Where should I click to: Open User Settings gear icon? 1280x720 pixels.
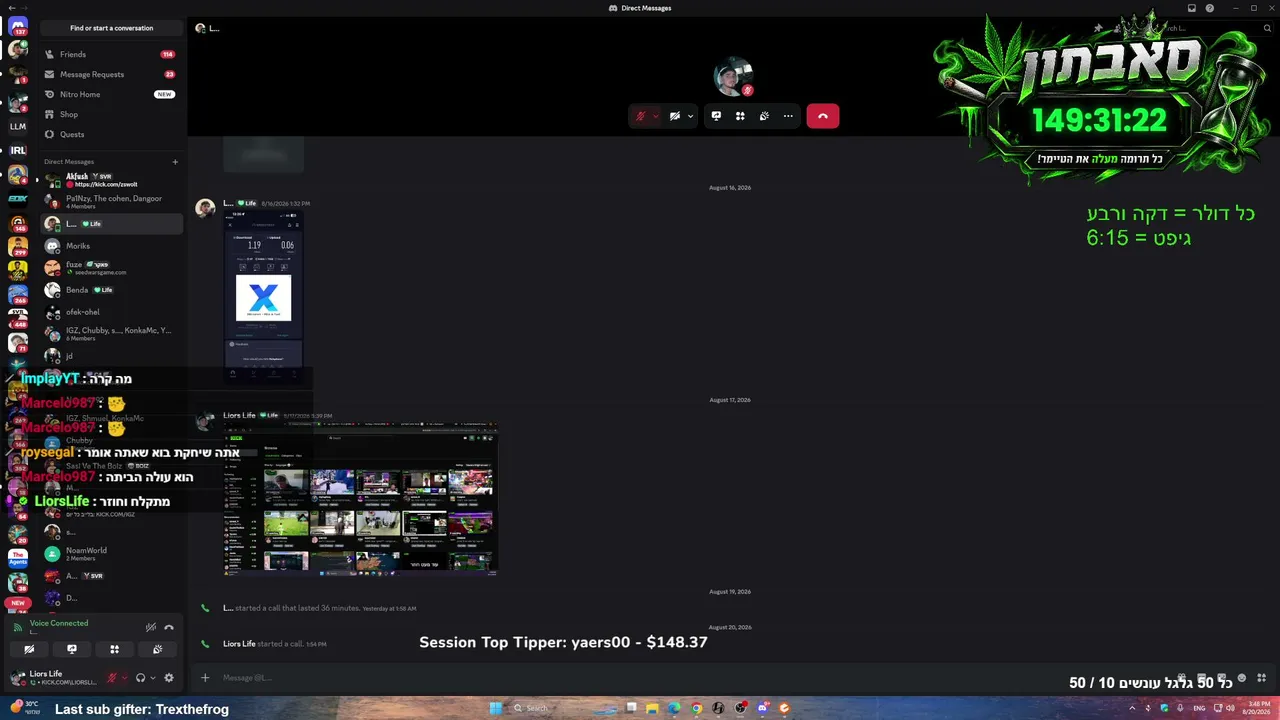click(169, 678)
